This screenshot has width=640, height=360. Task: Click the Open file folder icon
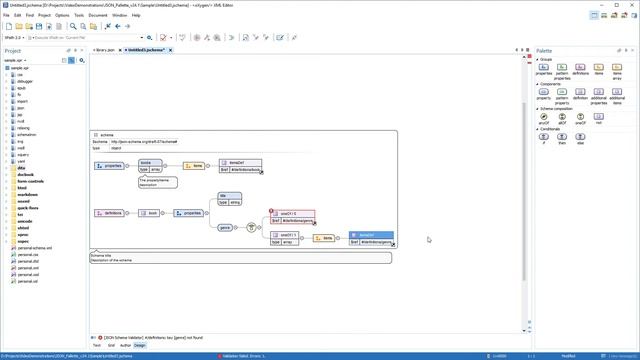point(19,27)
